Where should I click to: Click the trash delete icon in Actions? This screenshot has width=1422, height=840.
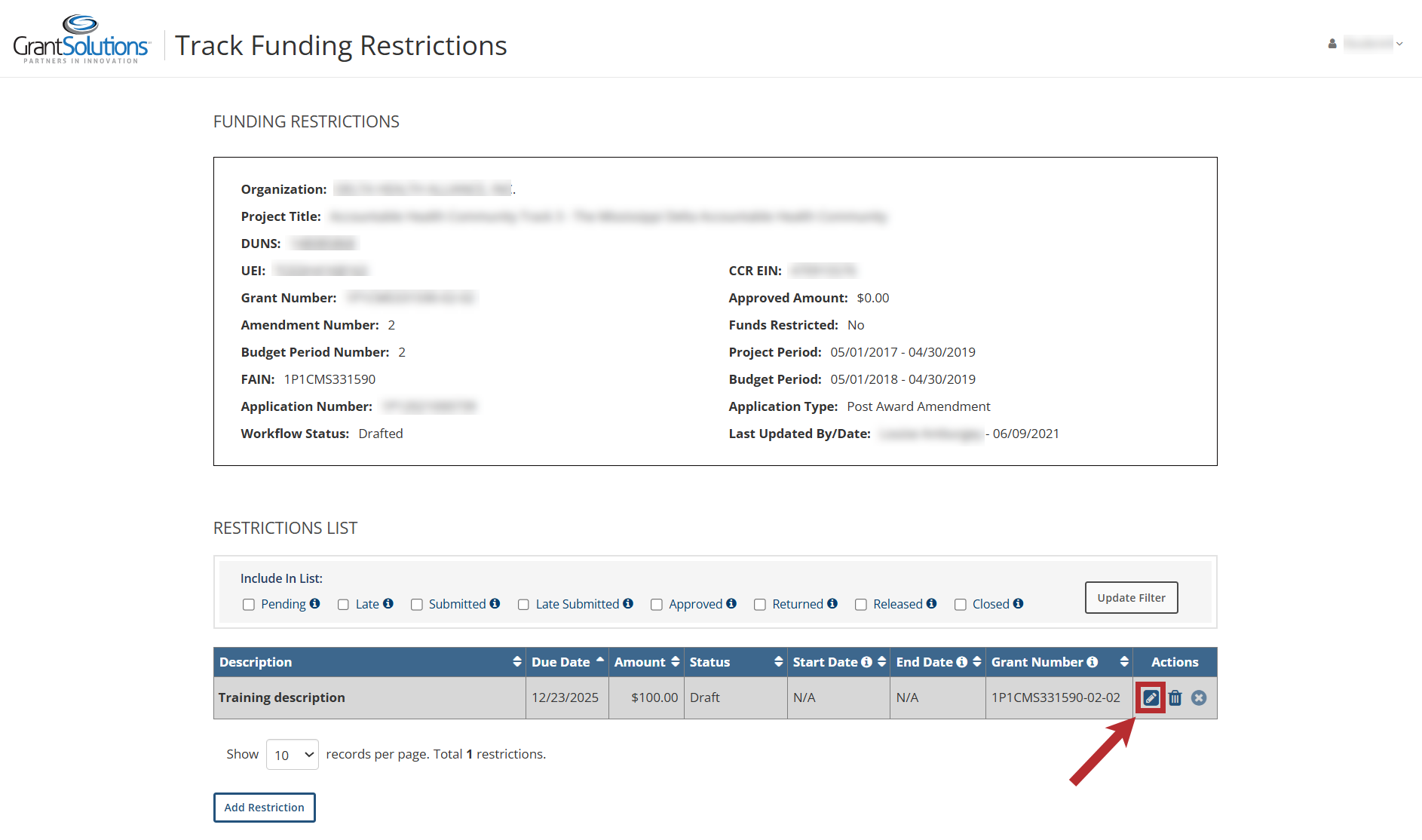(1175, 697)
